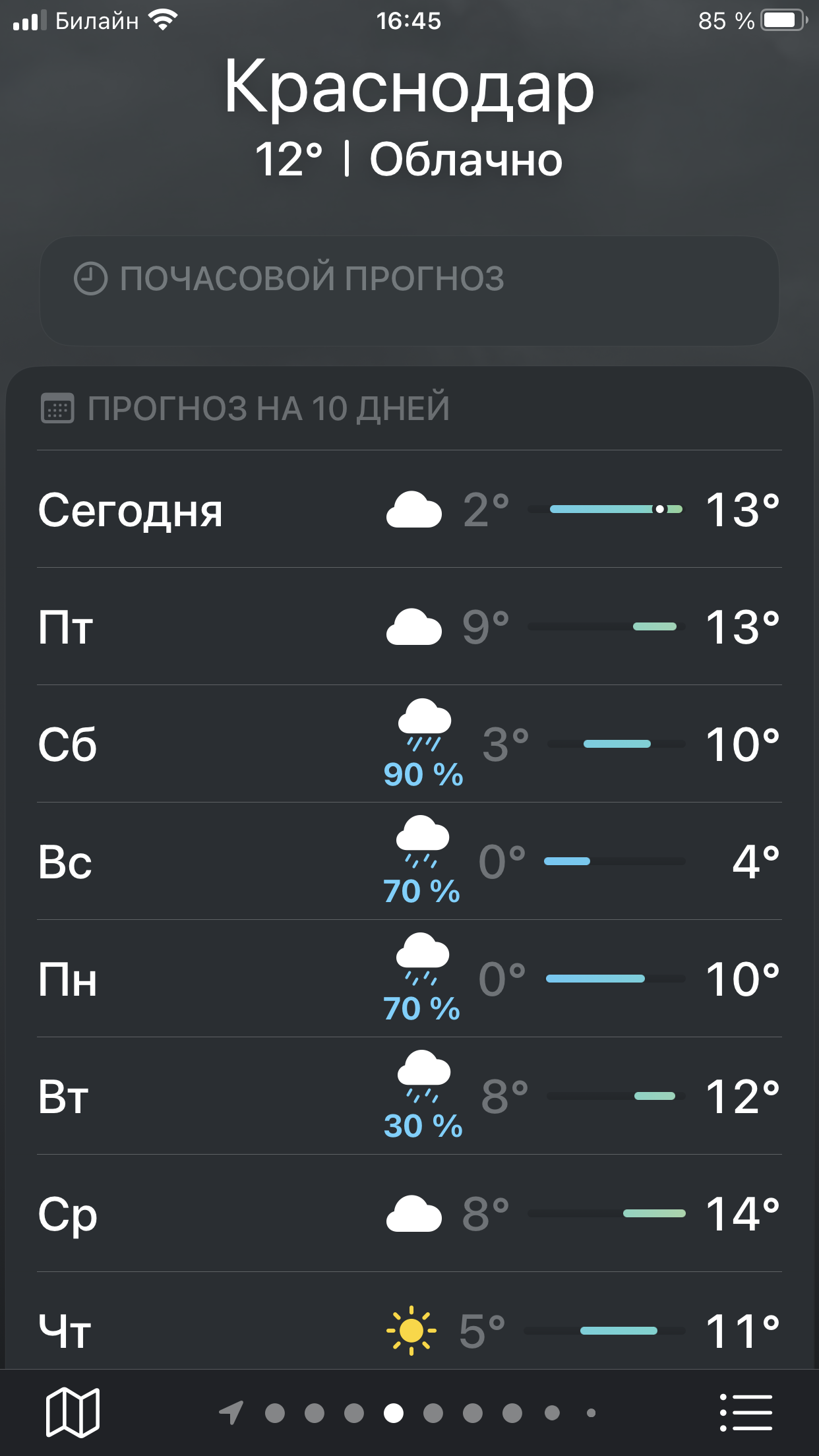The image size is (819, 1456).
Task: Tap the temperature range bar for Сегодня
Action: click(x=606, y=509)
